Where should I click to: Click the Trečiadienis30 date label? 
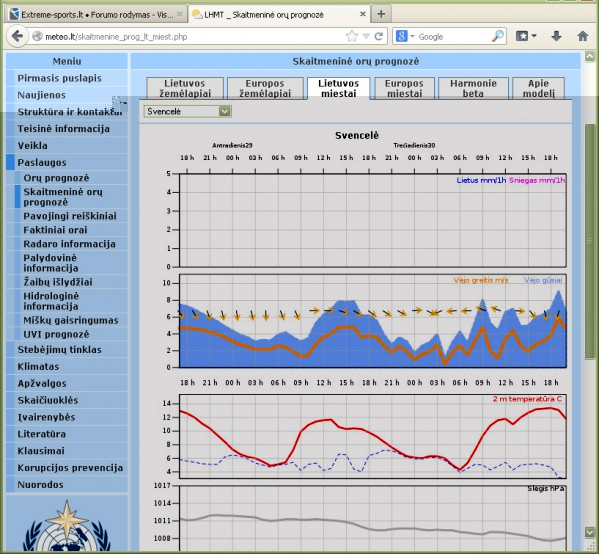pyautogui.click(x=414, y=145)
